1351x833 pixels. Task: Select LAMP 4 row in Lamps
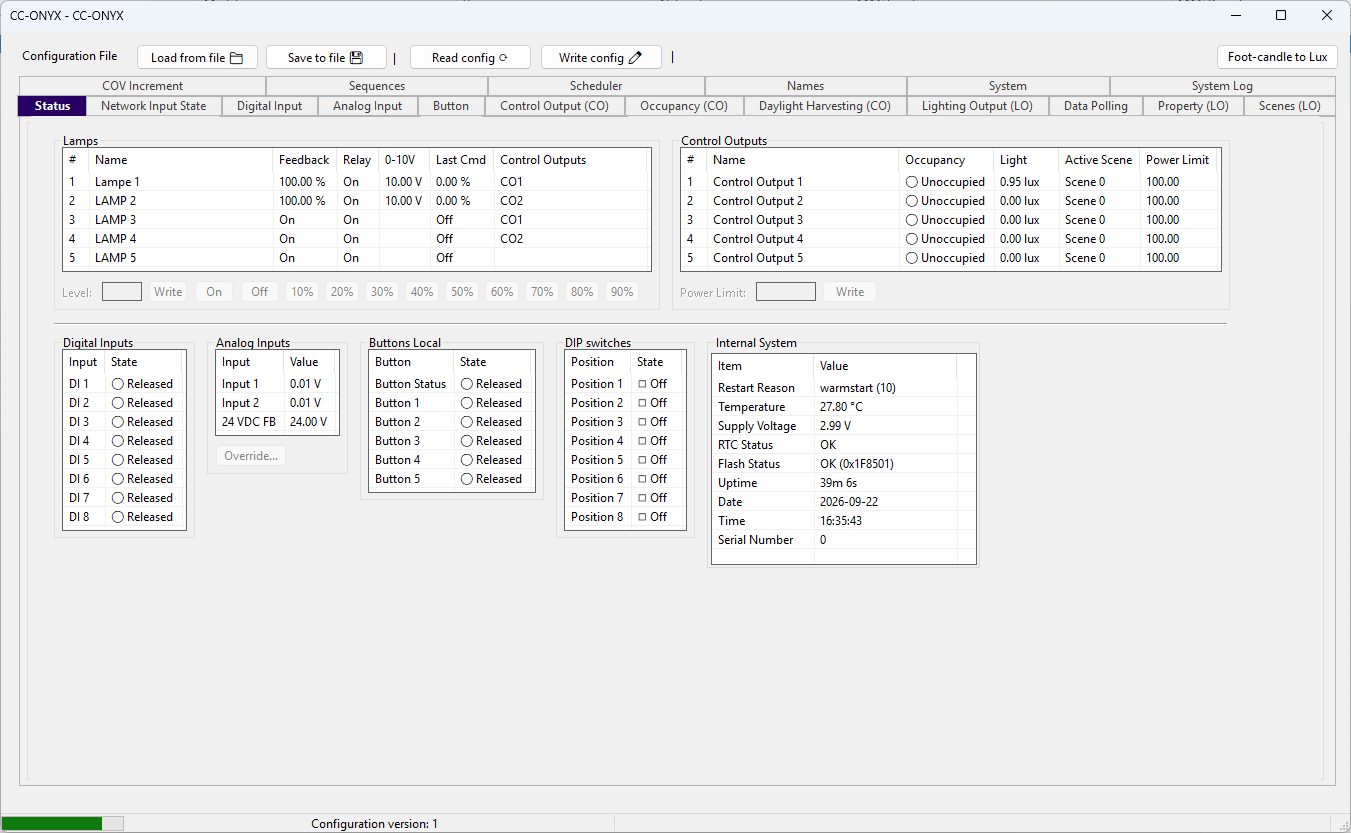point(357,239)
